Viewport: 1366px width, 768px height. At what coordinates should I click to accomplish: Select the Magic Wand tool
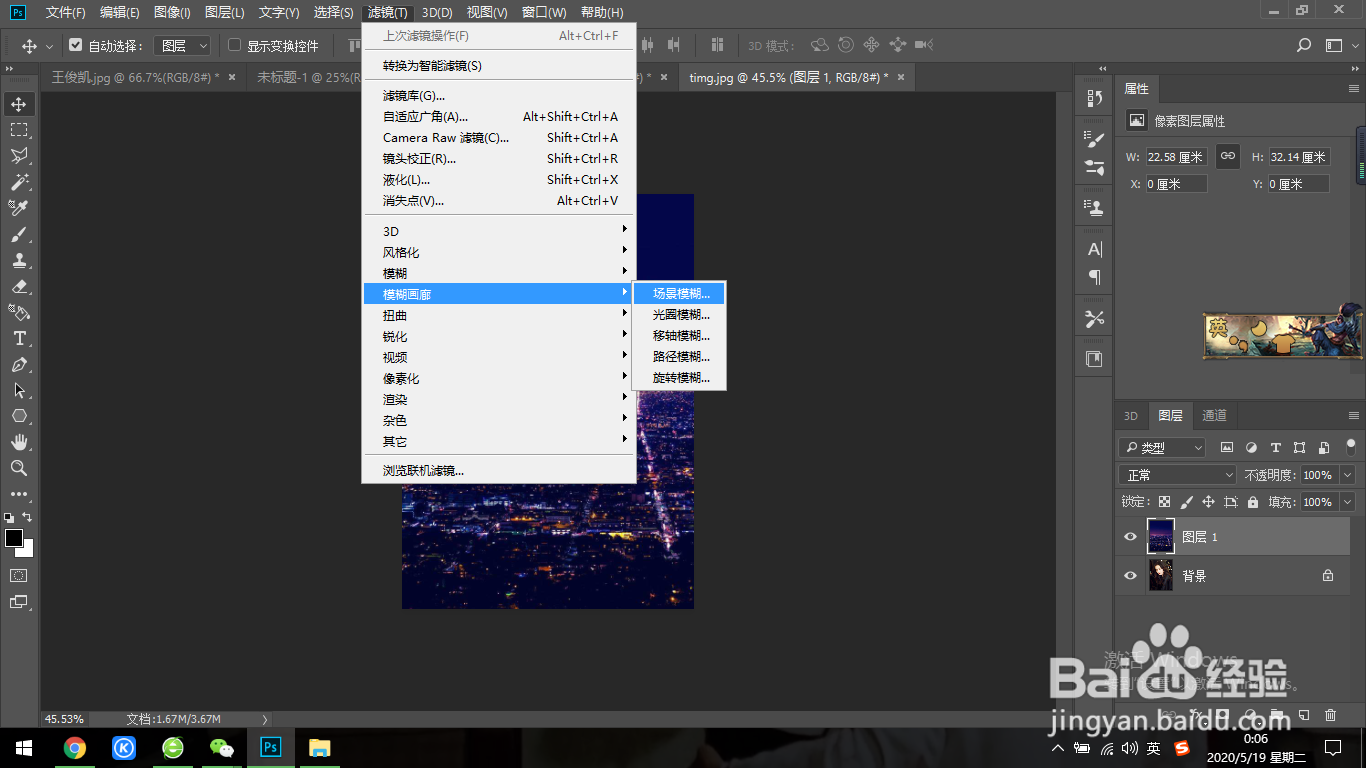[x=19, y=182]
